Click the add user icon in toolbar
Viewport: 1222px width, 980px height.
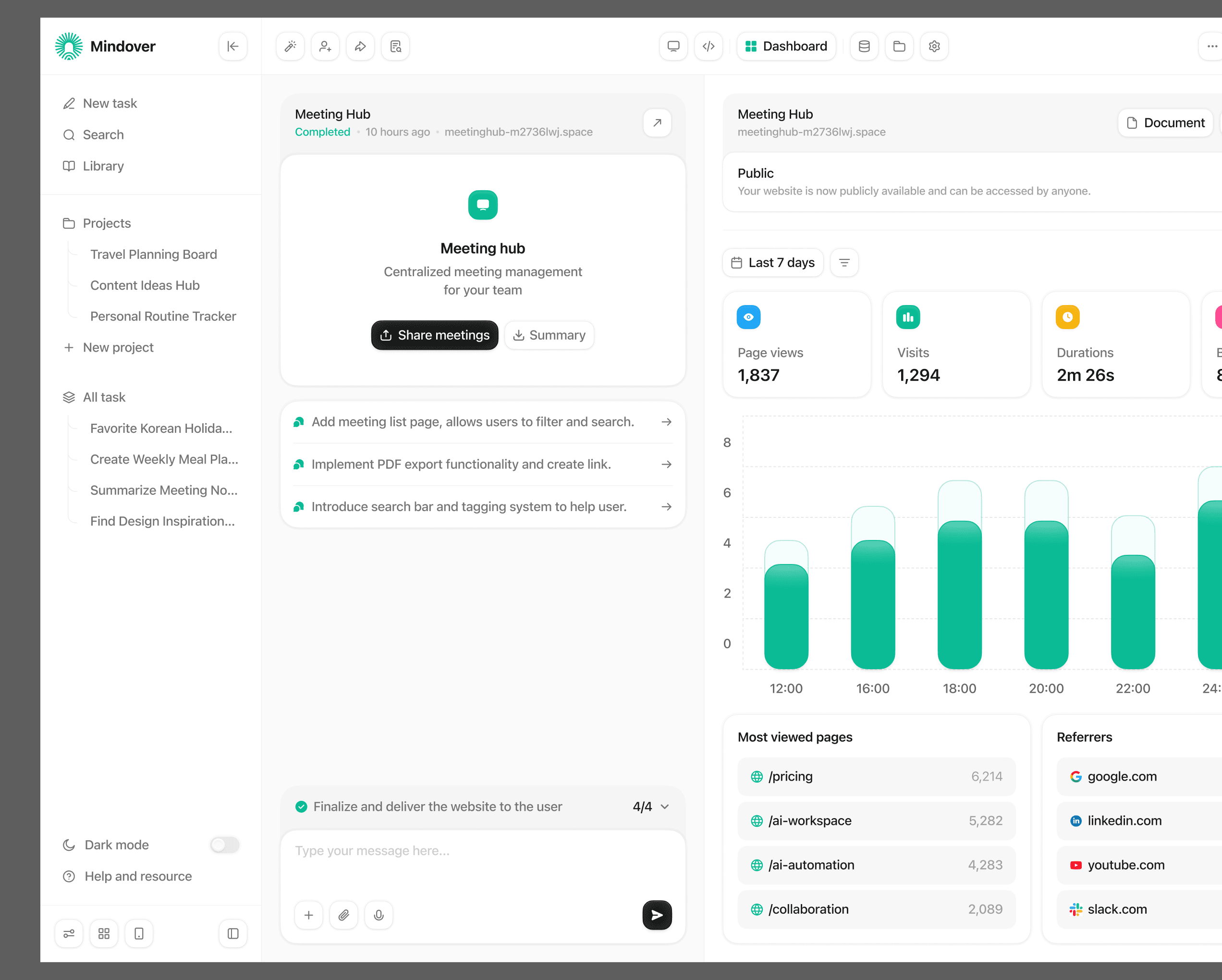(325, 47)
